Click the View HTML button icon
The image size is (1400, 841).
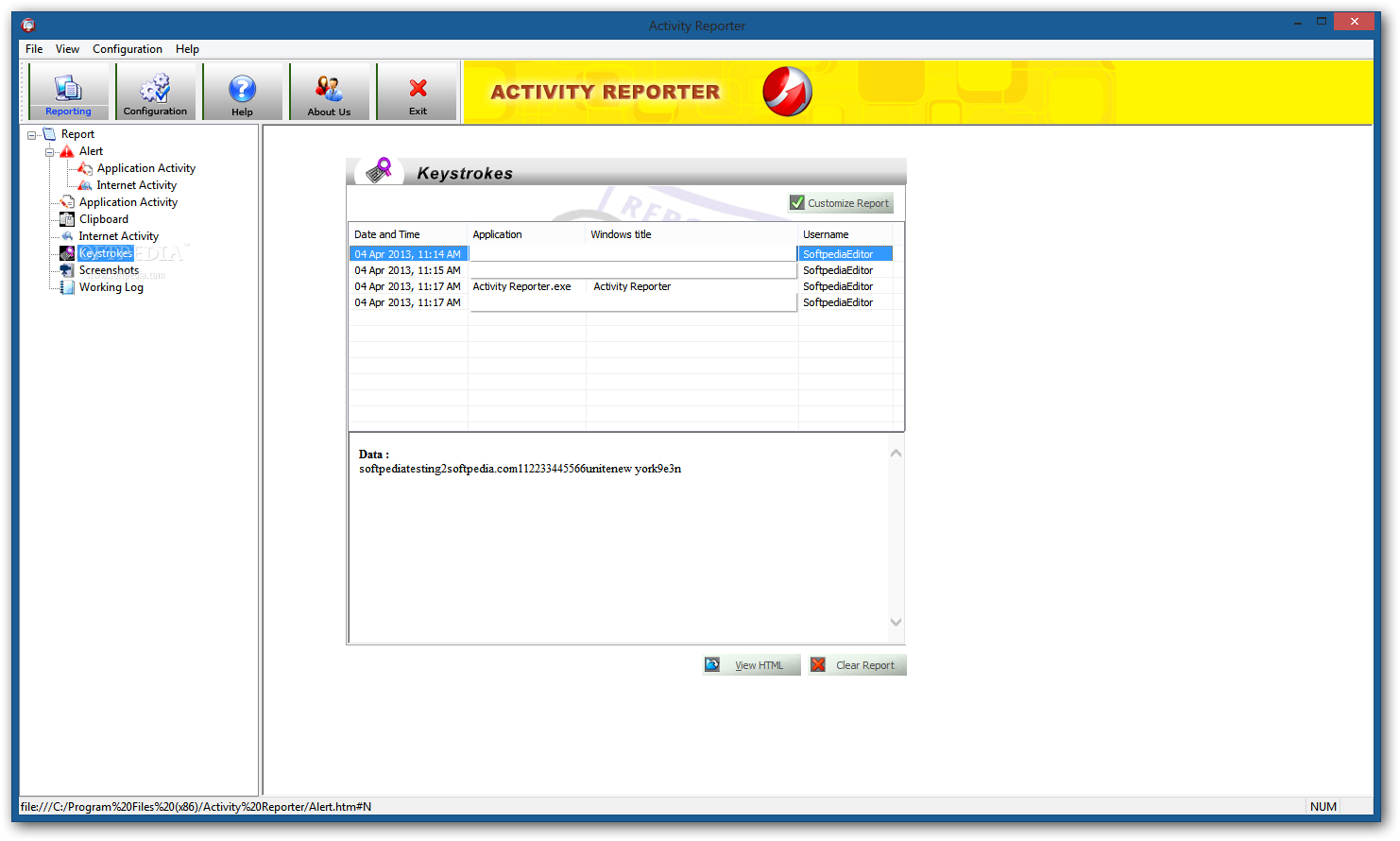tap(712, 665)
